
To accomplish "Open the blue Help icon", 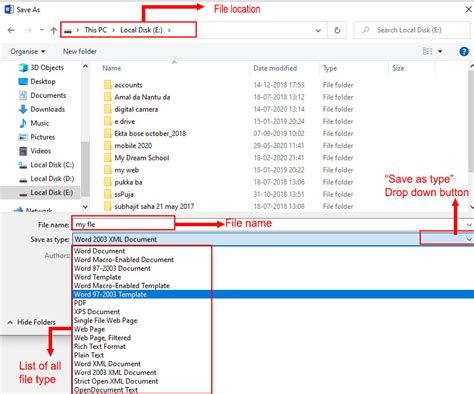I will pyautogui.click(x=464, y=51).
